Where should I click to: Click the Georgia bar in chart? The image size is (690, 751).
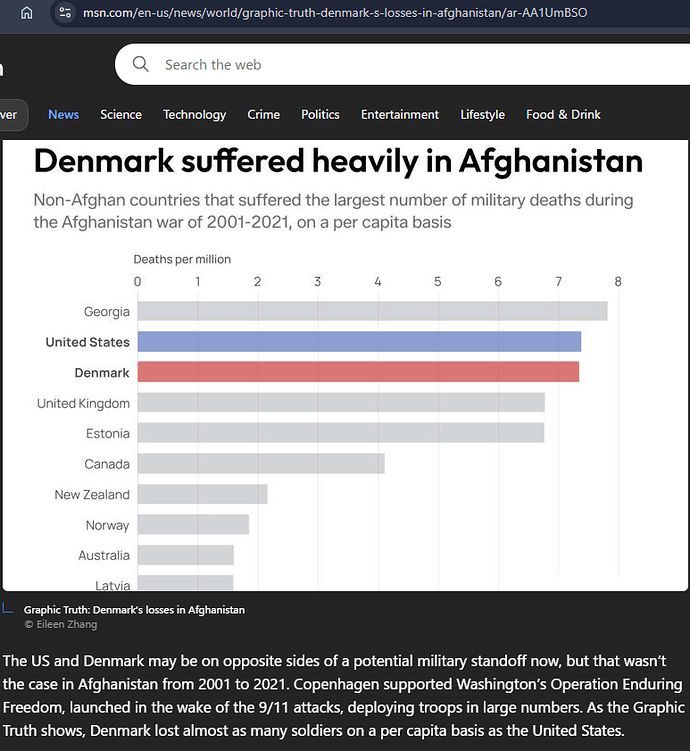372,311
